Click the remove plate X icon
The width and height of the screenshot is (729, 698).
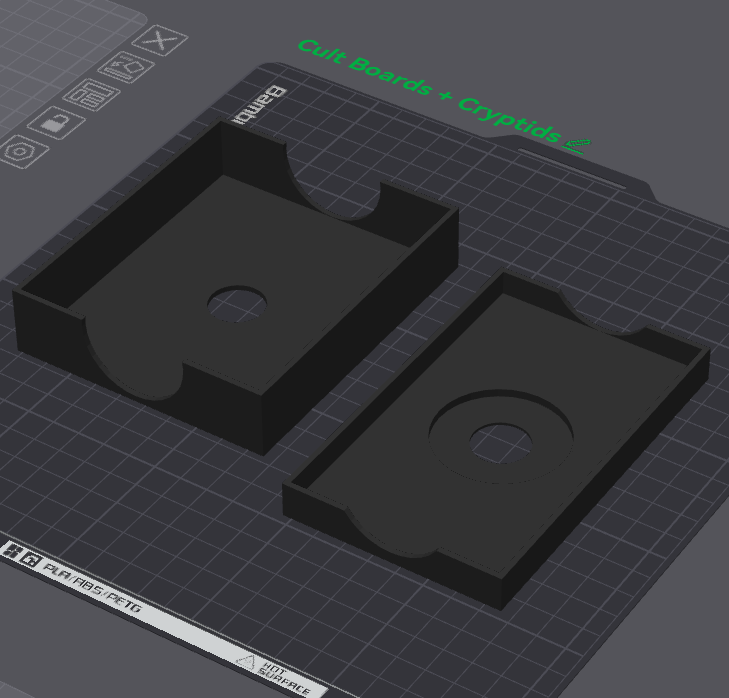159,41
